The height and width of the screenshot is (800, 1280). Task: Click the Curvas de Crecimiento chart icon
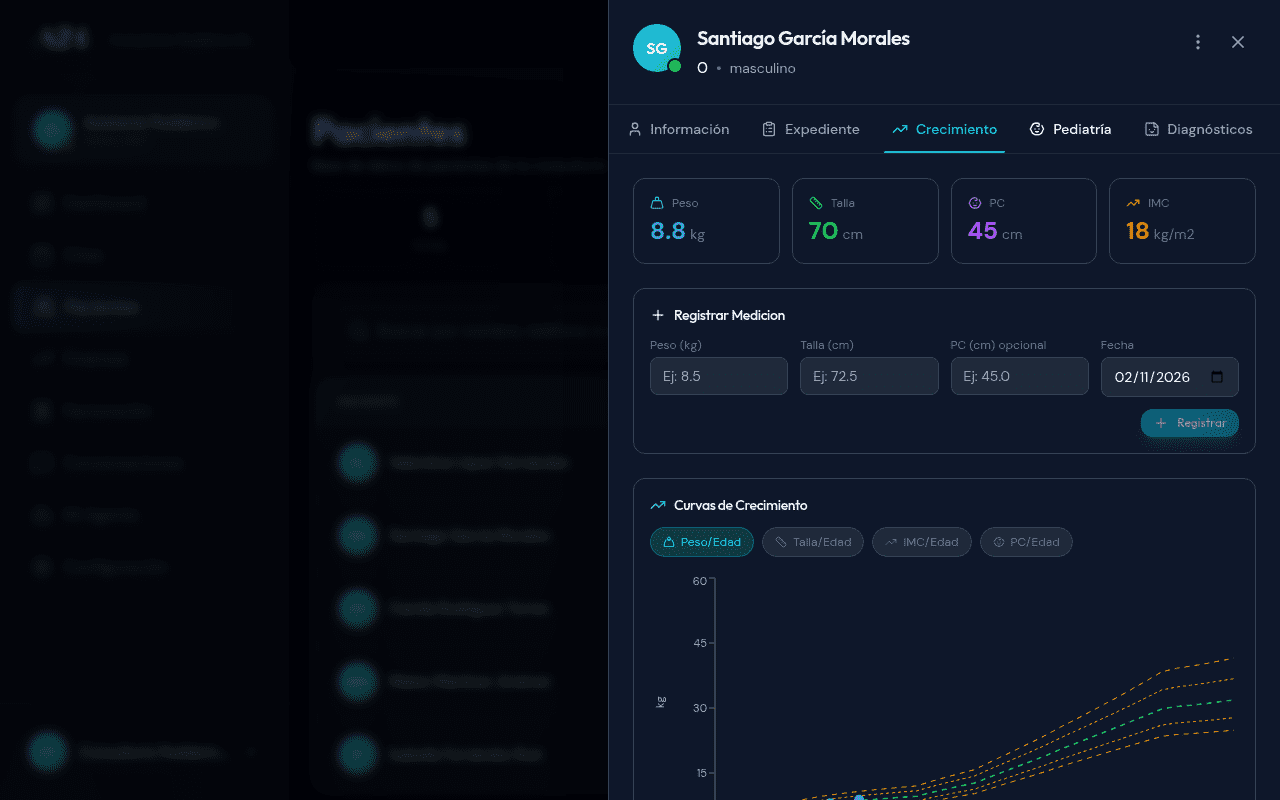tap(658, 505)
